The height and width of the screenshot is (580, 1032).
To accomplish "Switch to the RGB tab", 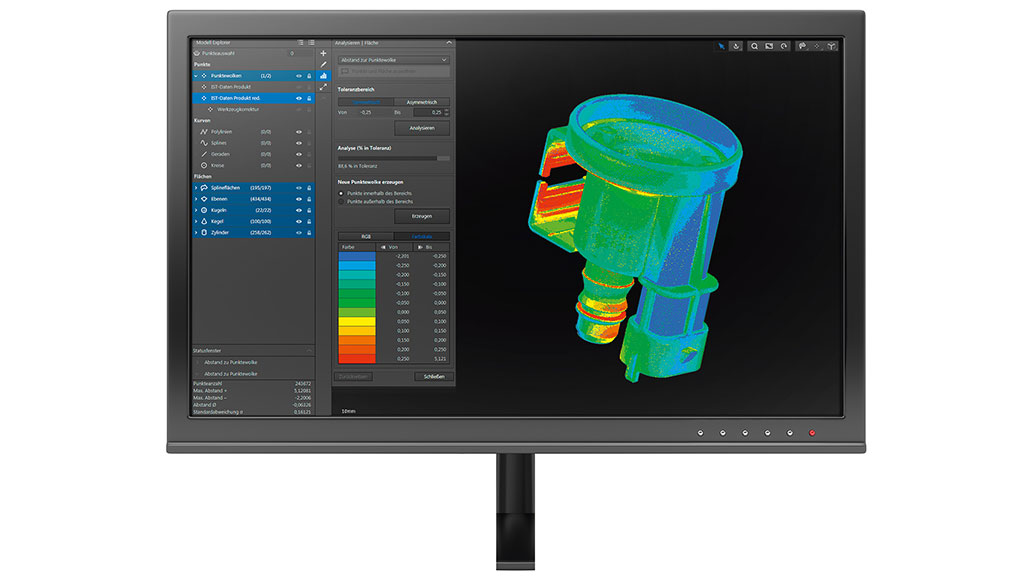I will coord(365,236).
